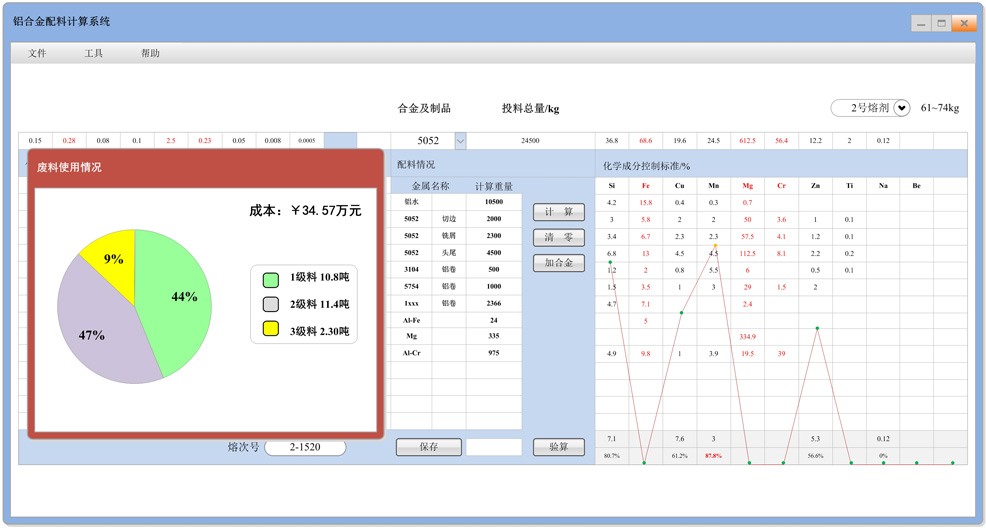986x528 pixels.
Task: Open the 工具 menu
Action: (x=94, y=53)
